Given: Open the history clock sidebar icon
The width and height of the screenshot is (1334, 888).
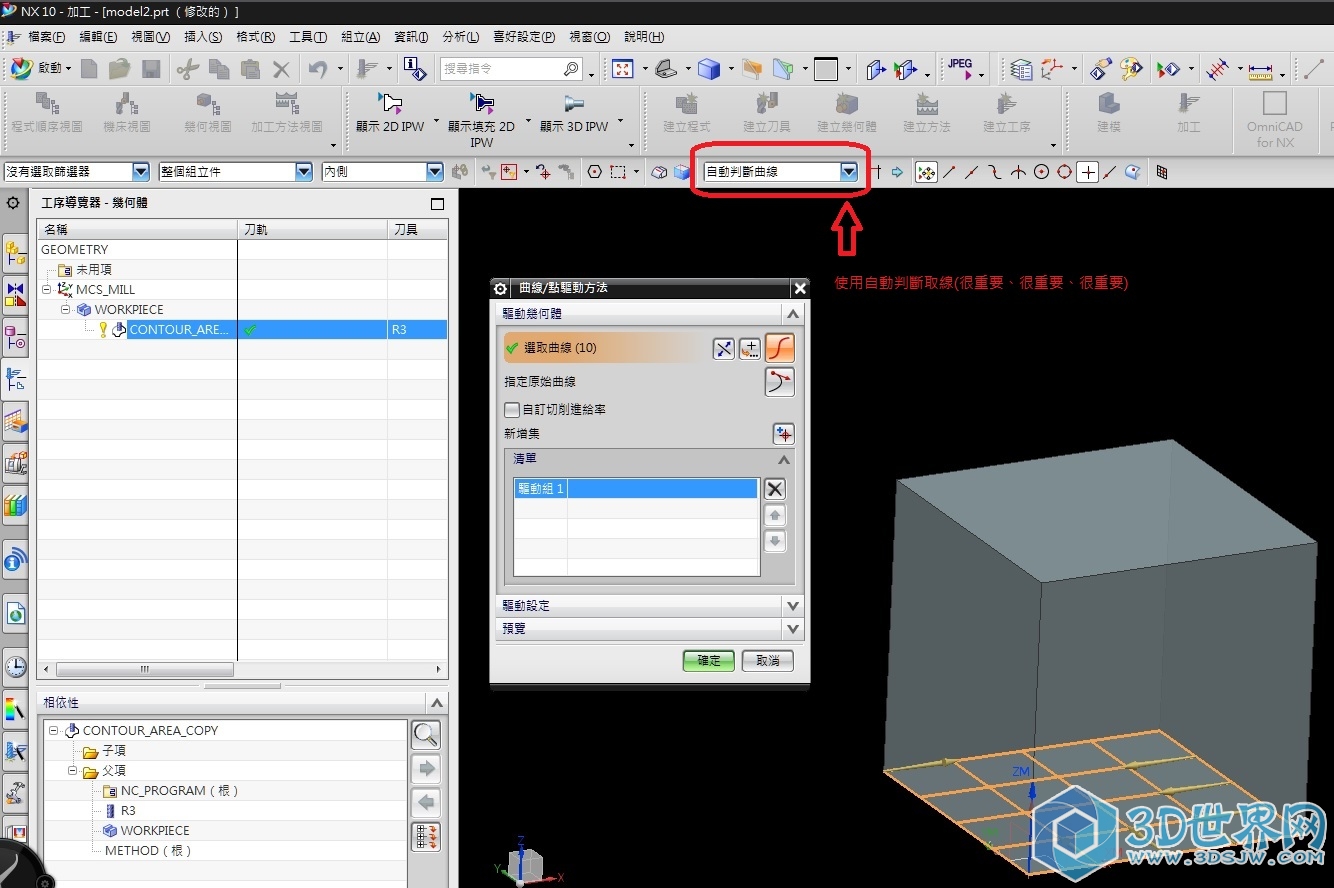Looking at the screenshot, I should (15, 666).
